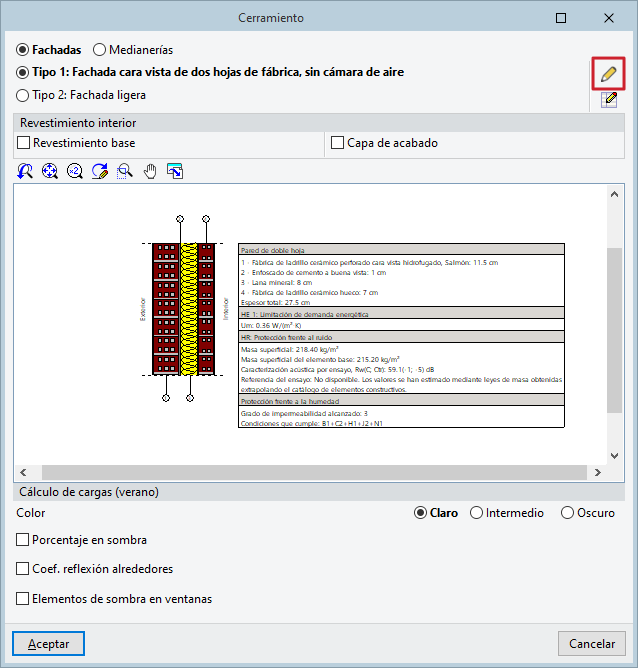Open the table edit icon below pencil
This screenshot has height=668, width=638.
click(609, 100)
